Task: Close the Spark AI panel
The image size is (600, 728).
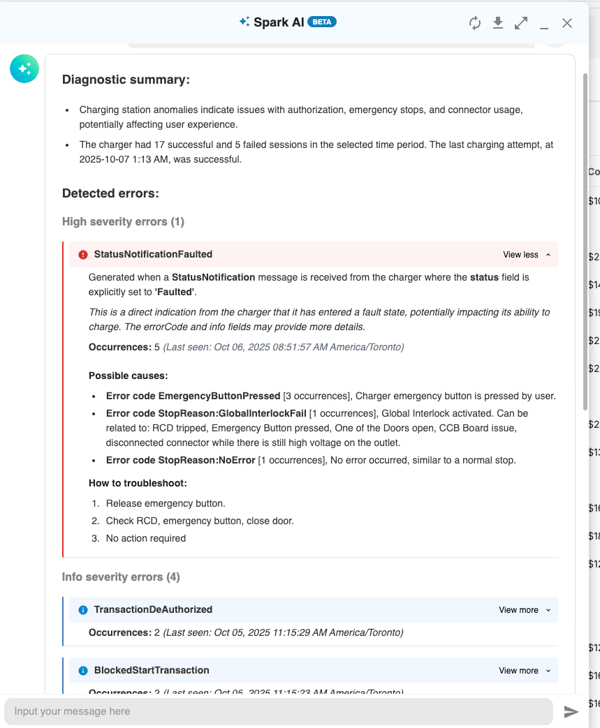Action: click(x=567, y=23)
